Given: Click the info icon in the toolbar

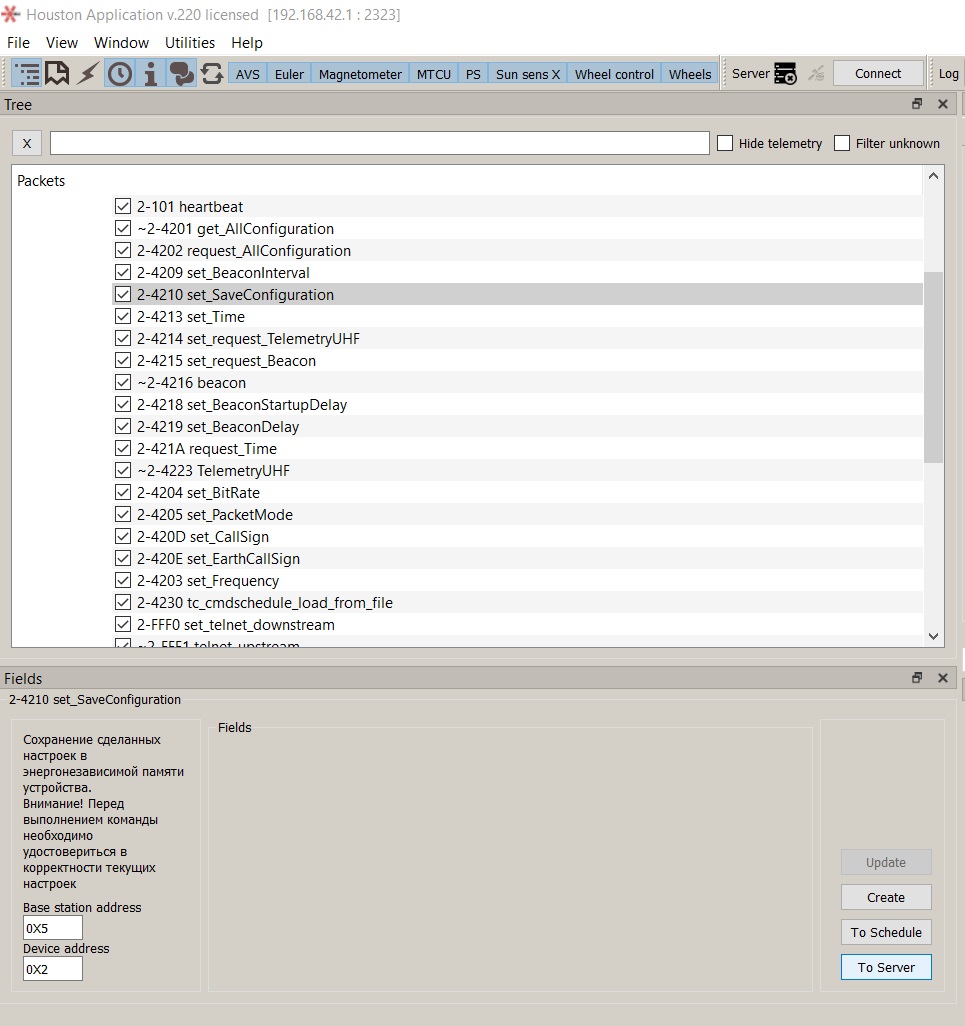Looking at the screenshot, I should pos(150,74).
